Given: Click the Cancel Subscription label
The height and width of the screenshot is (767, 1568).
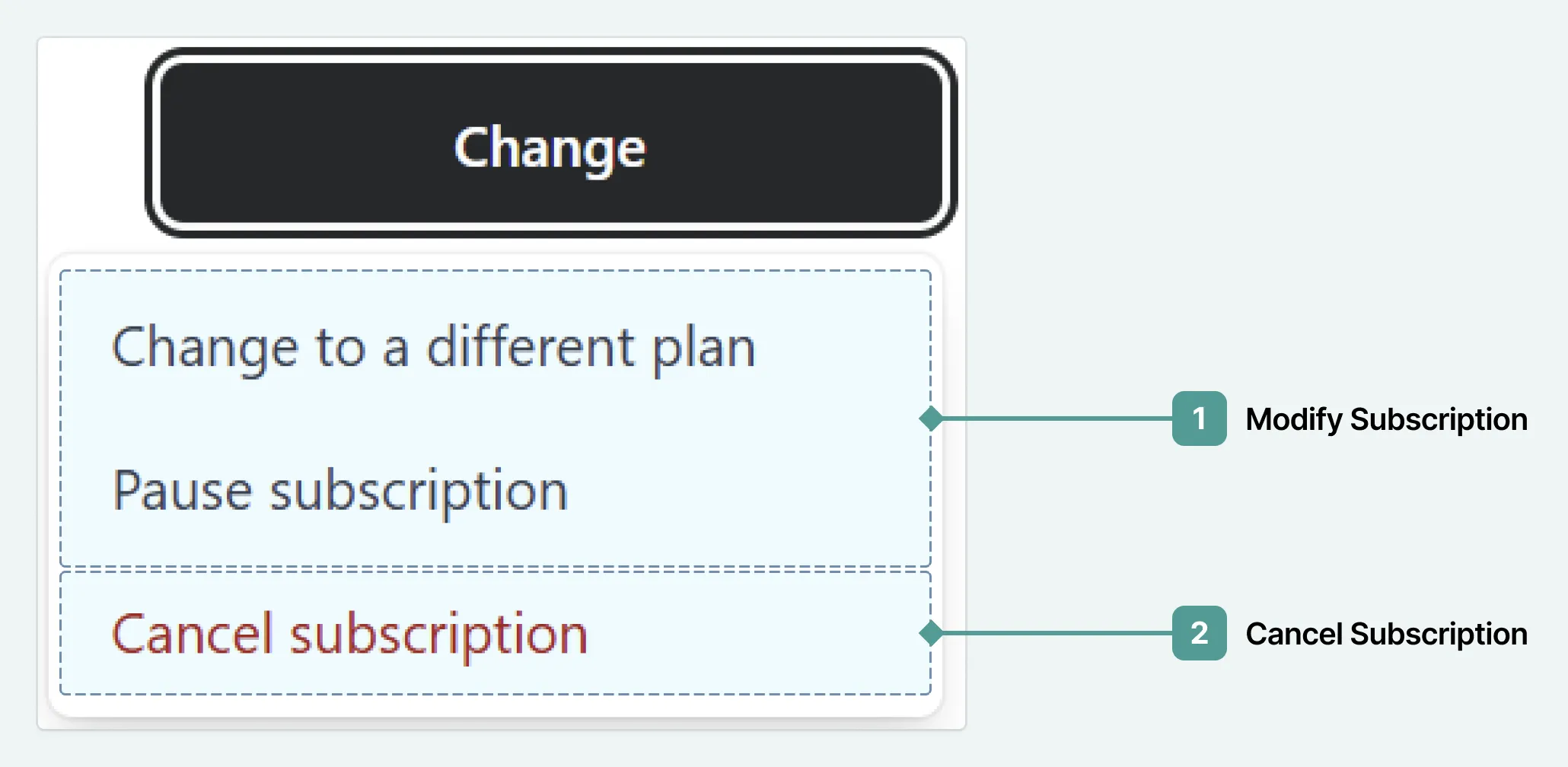Looking at the screenshot, I should (1385, 633).
